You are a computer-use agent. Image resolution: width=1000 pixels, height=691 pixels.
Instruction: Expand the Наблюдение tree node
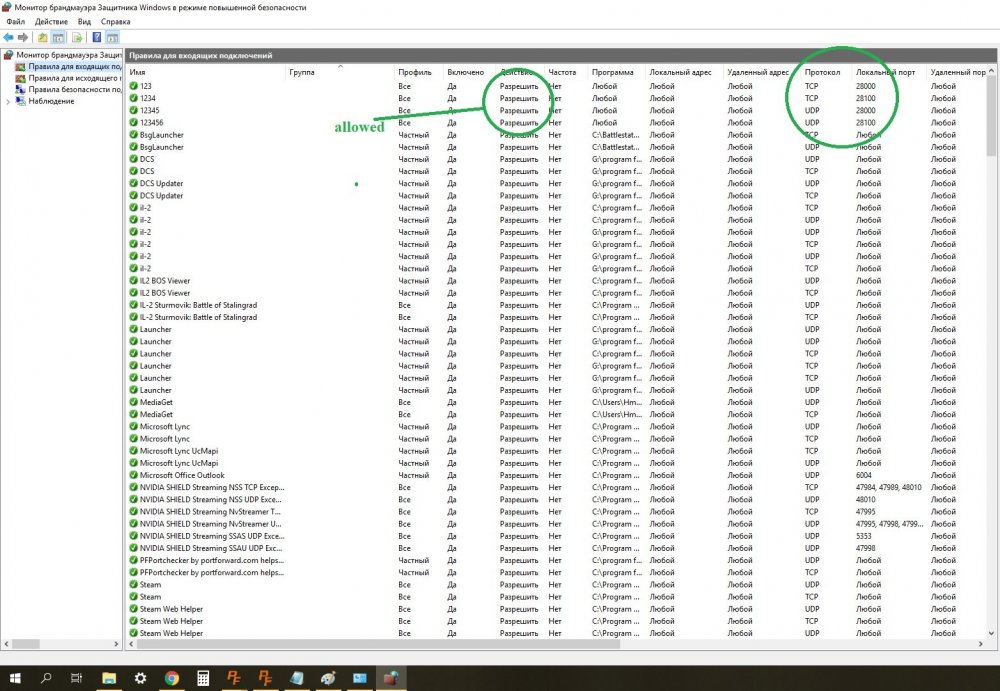tap(8, 101)
